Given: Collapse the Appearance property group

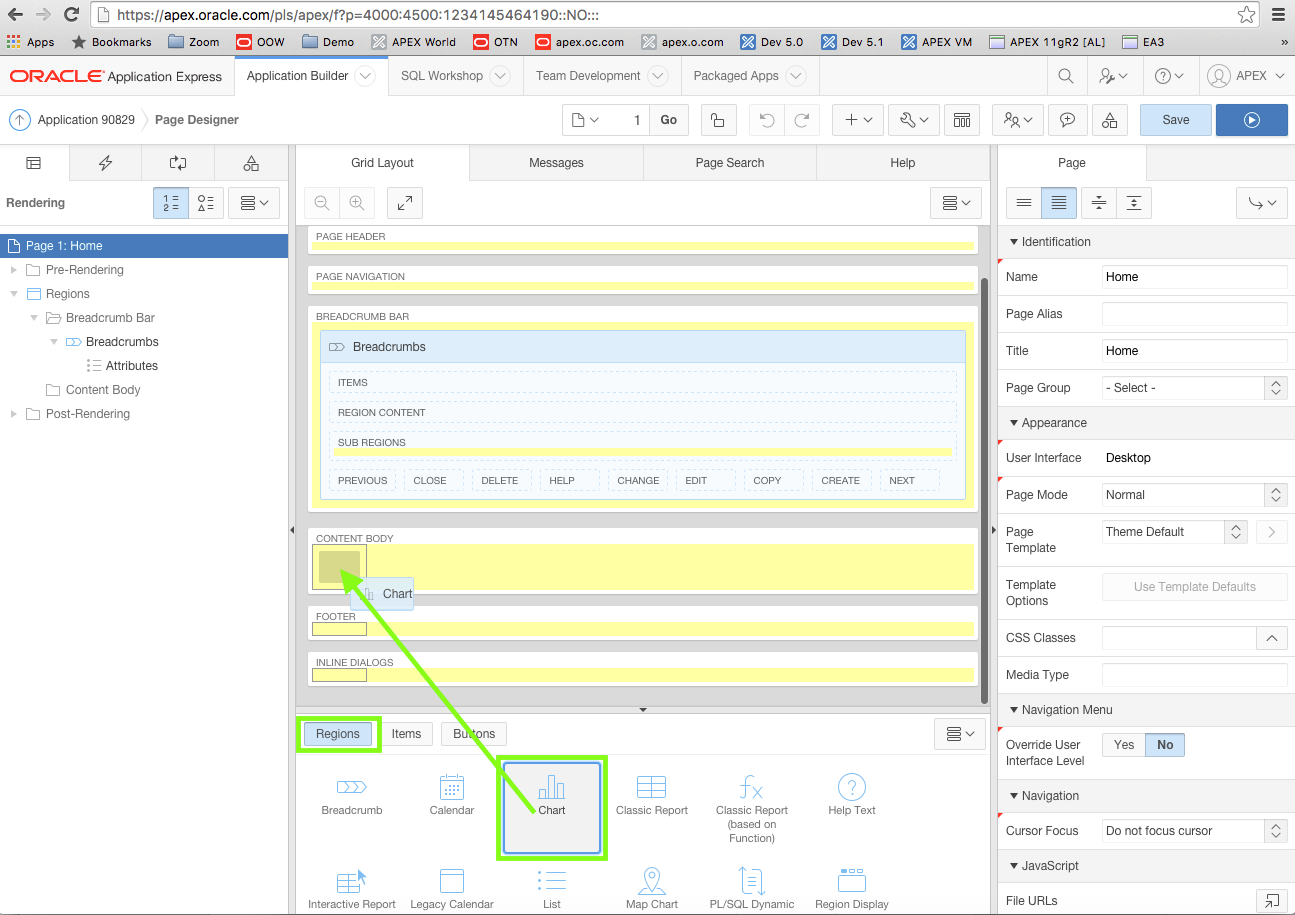Looking at the screenshot, I should pos(1014,423).
